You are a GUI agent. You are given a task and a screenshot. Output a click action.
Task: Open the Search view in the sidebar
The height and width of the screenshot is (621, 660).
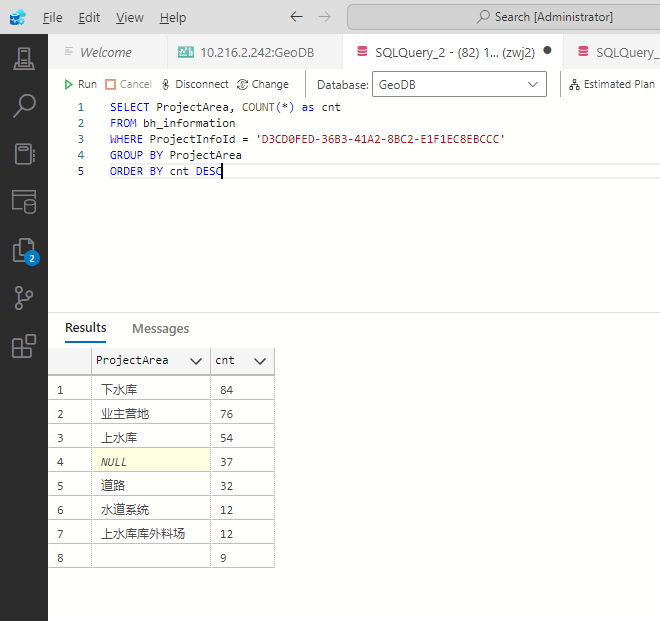23,105
